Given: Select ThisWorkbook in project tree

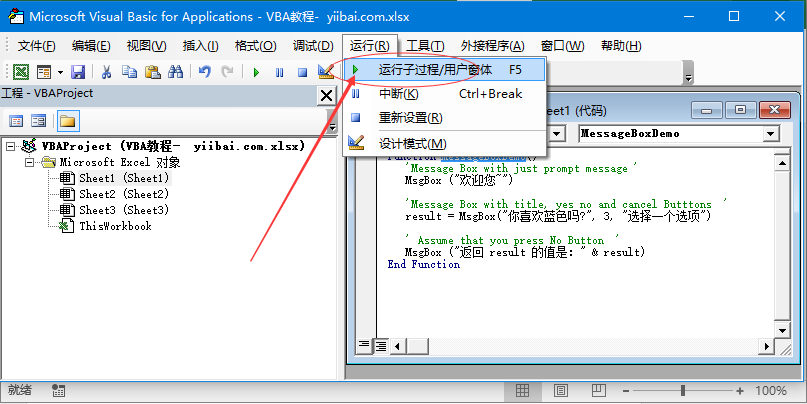Looking at the screenshot, I should click(115, 226).
